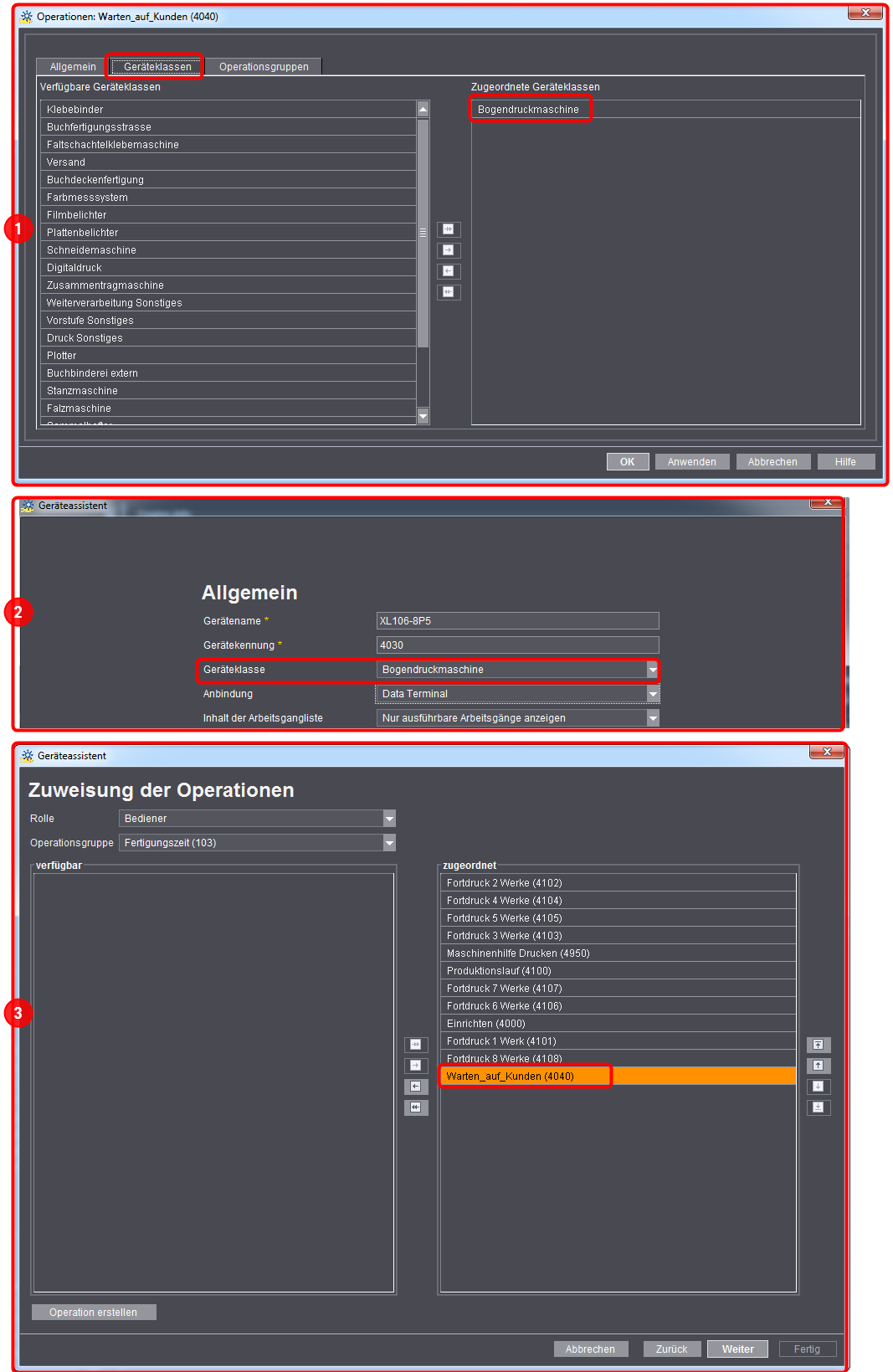893x1372 pixels.
Task: Click the Gerätekennung field containing 4030
Action: [518, 645]
